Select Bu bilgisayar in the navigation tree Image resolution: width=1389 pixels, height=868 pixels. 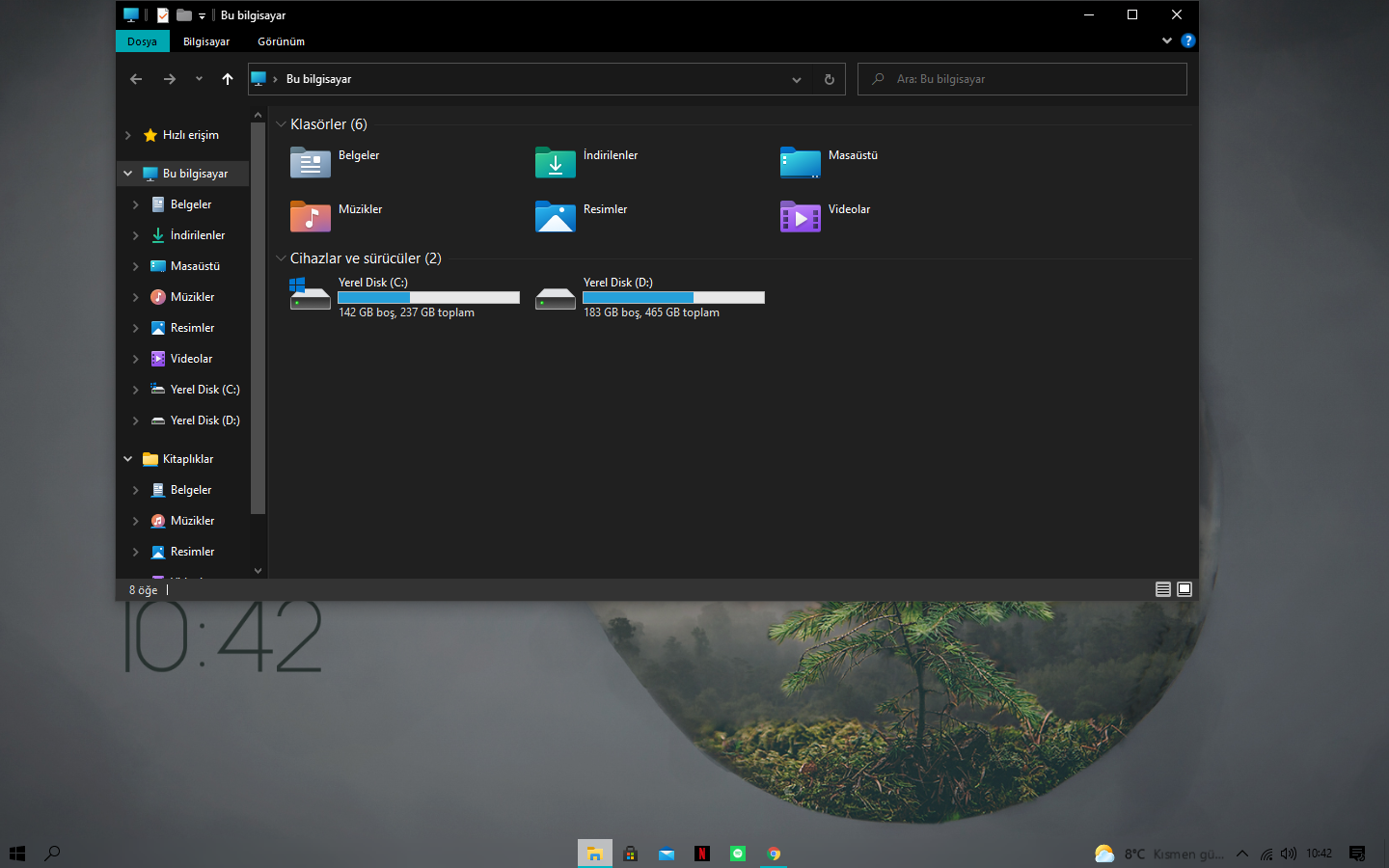[x=183, y=174]
